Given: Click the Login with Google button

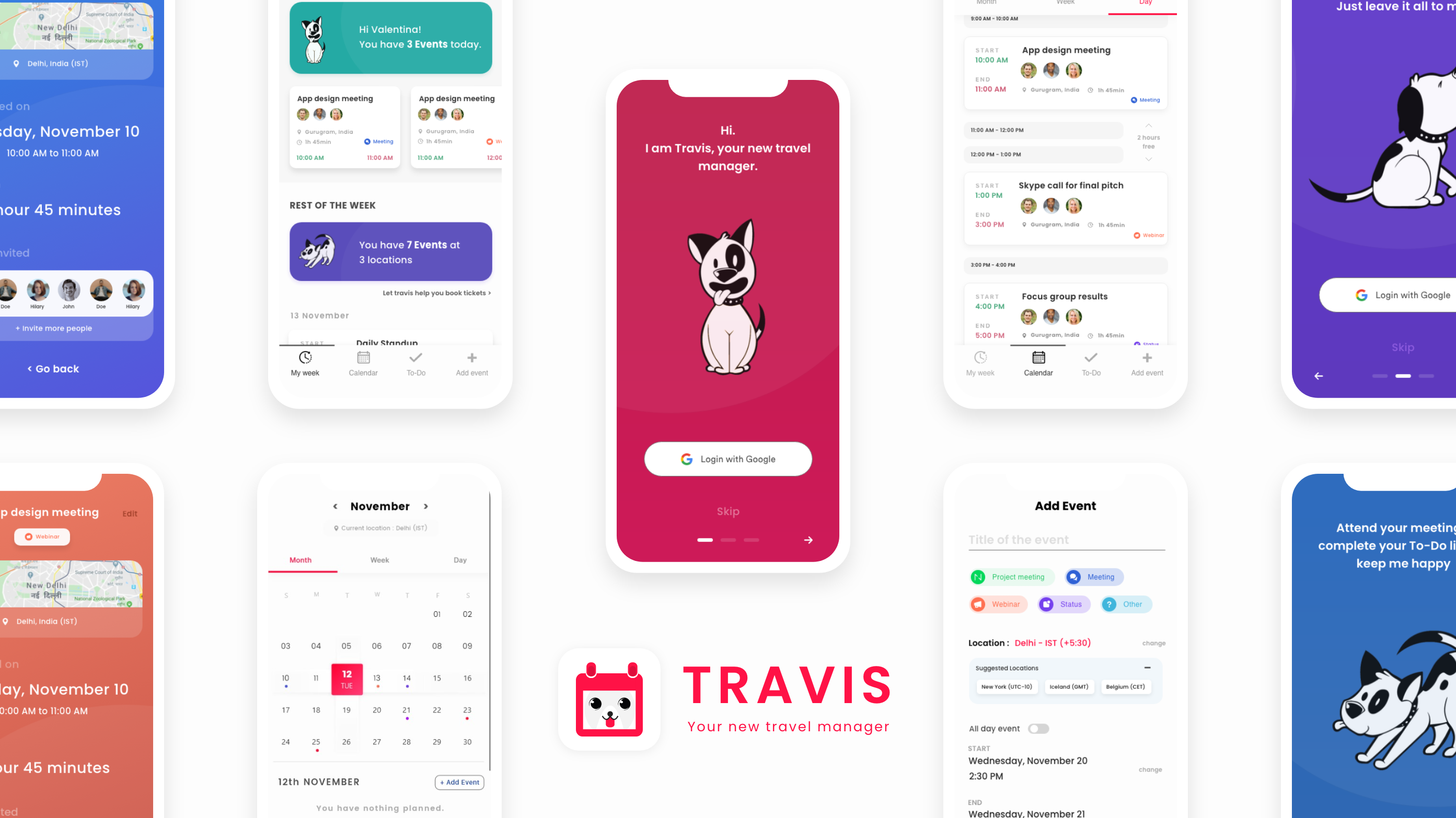Looking at the screenshot, I should pyautogui.click(x=728, y=459).
